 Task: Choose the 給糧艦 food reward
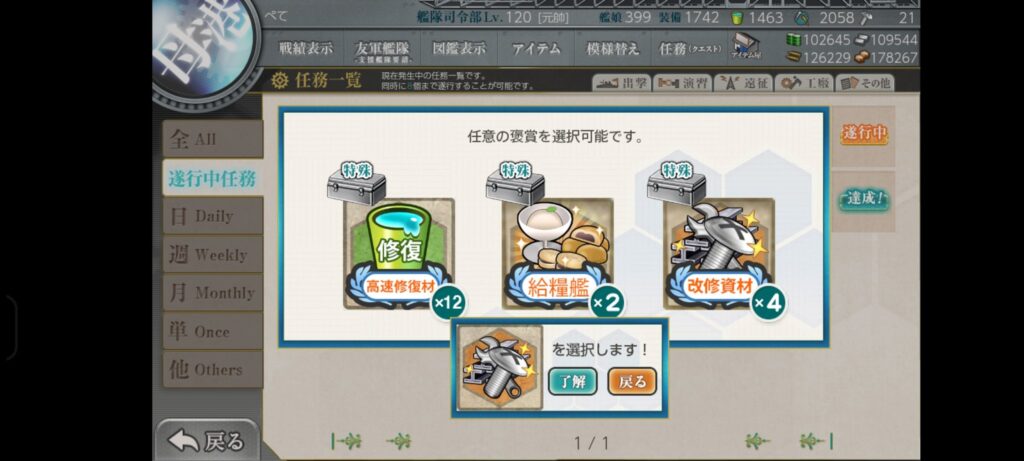click(x=558, y=253)
